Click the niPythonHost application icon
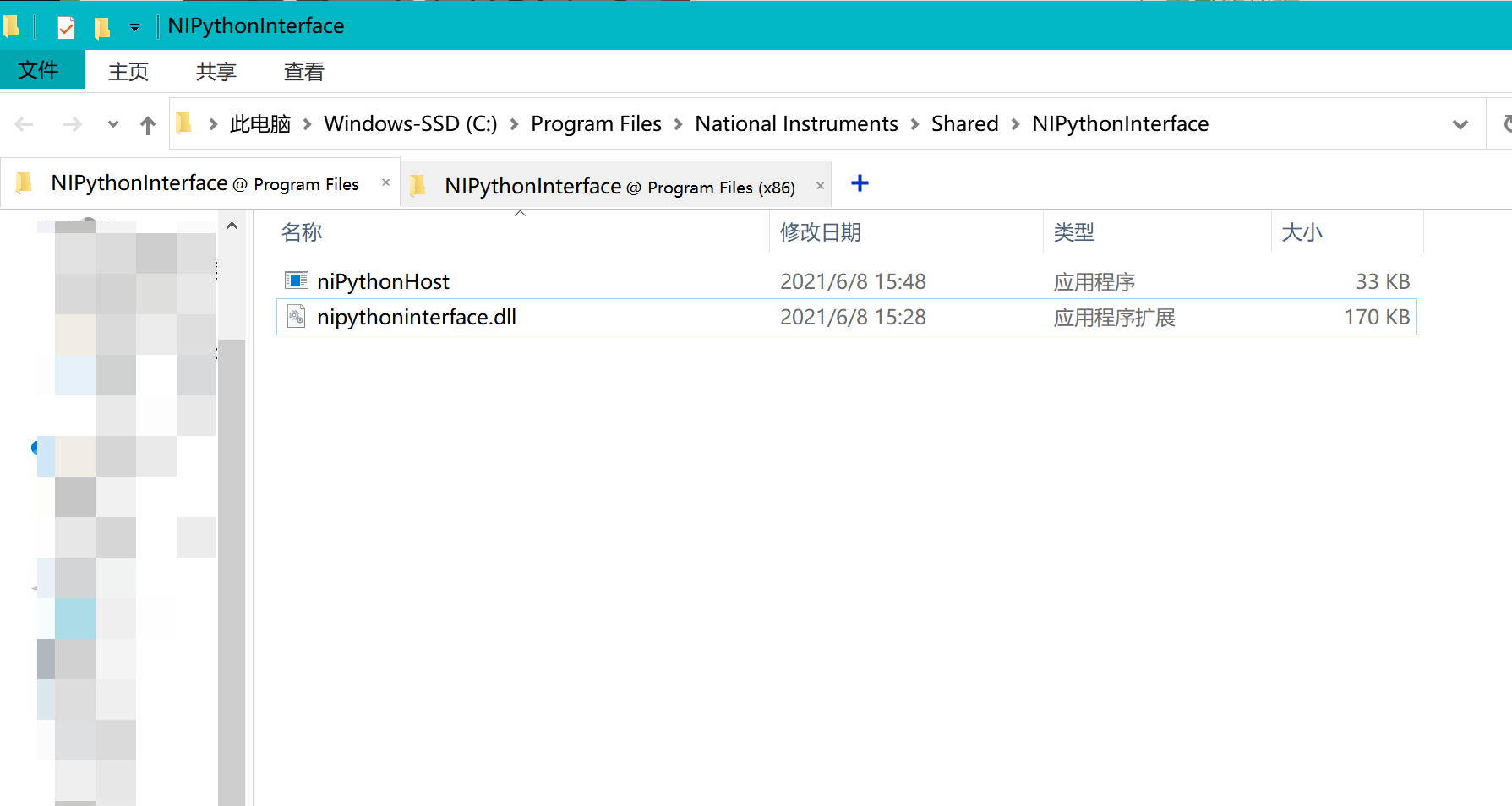1512x806 pixels. click(x=297, y=280)
